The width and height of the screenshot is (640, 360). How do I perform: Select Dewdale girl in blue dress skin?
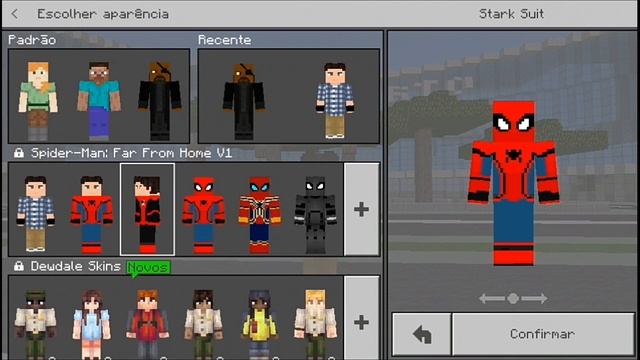[x=91, y=324]
